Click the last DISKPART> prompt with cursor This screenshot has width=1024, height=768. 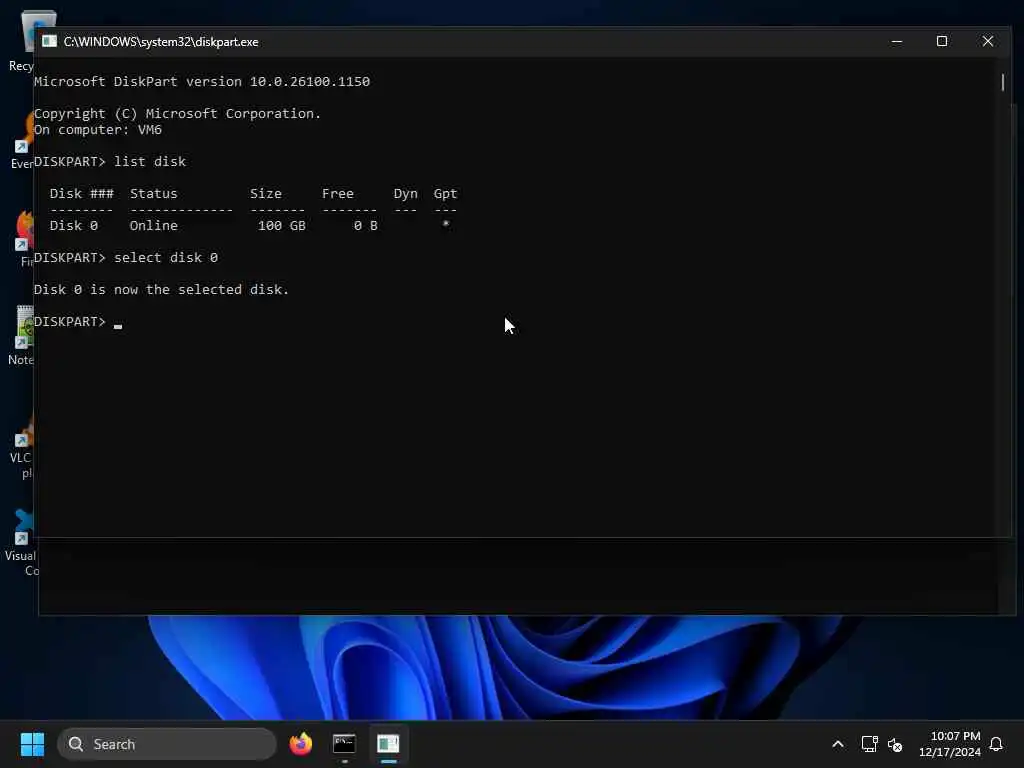point(78,321)
